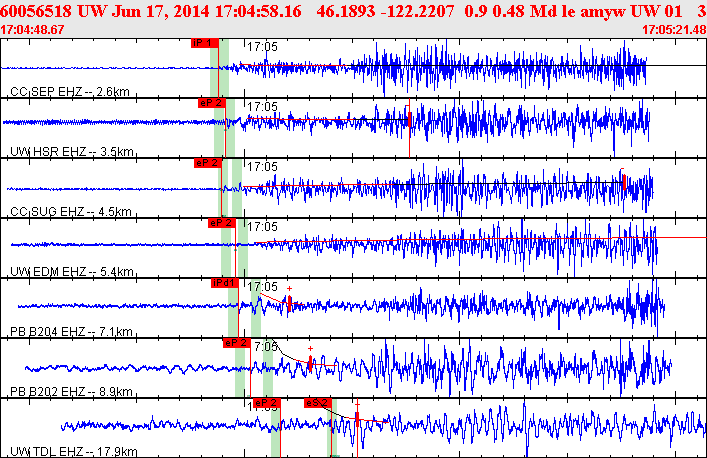Click the PB B202 EHZ -- 8.9km station label
Image resolution: width=707 pixels, height=458 pixels.
click(x=71, y=392)
